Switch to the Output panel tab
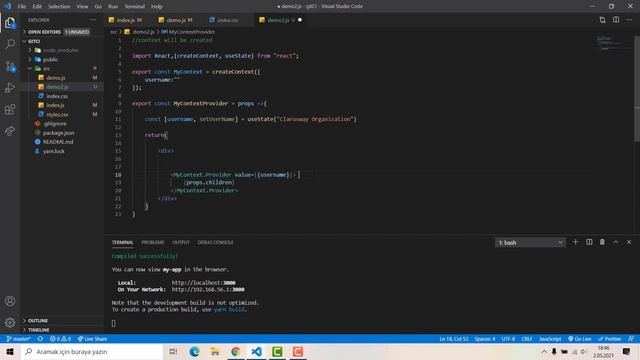 181,242
